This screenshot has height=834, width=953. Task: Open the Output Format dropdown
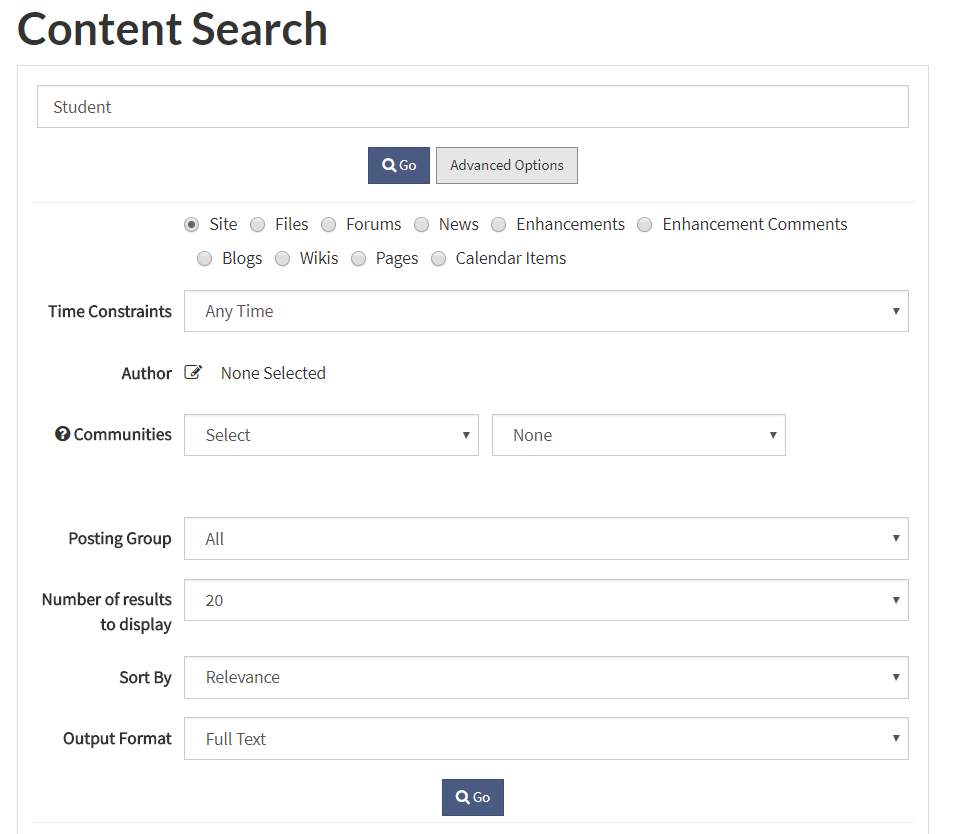(546, 739)
